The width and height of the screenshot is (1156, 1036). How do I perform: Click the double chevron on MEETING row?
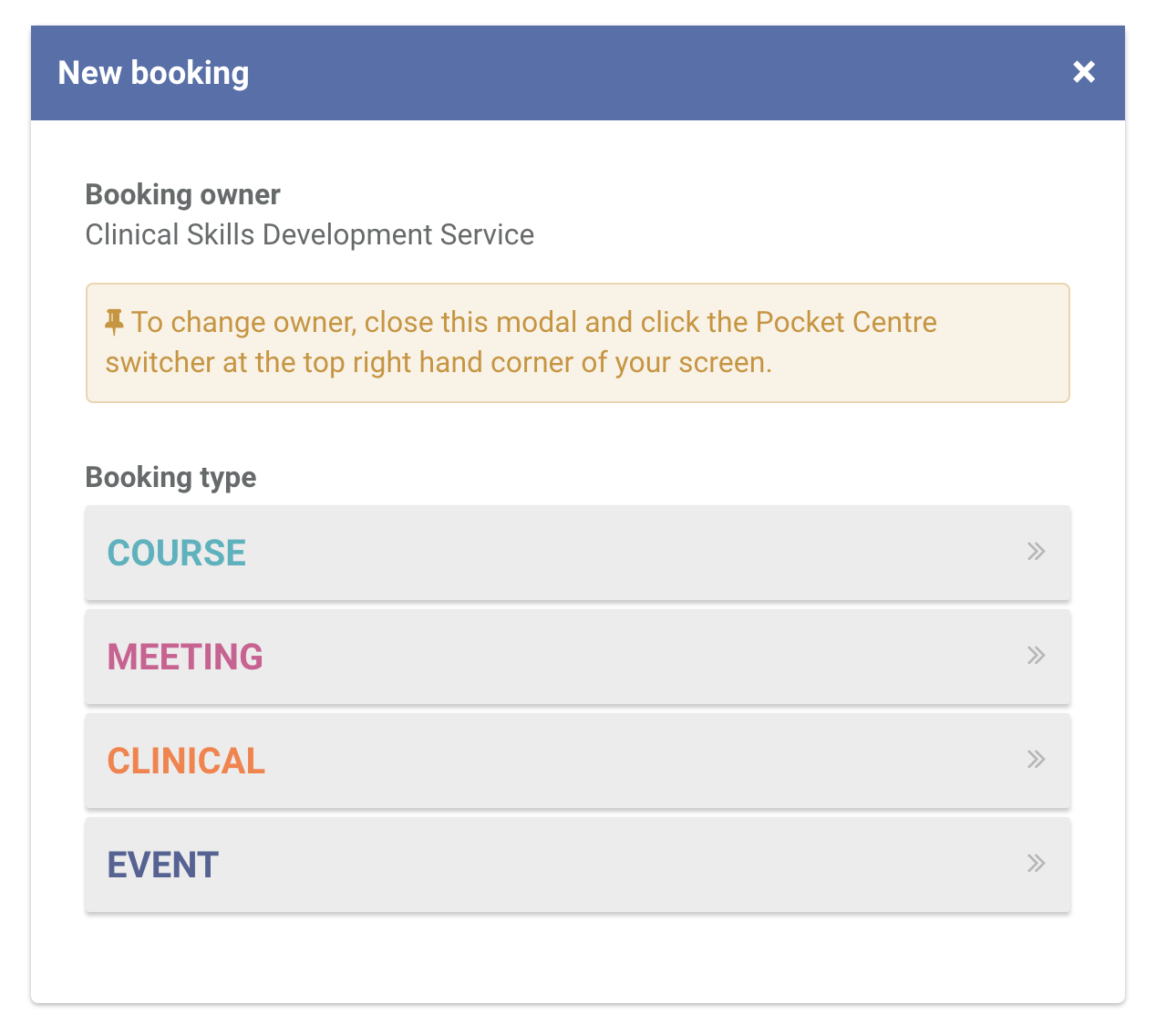click(x=1036, y=656)
